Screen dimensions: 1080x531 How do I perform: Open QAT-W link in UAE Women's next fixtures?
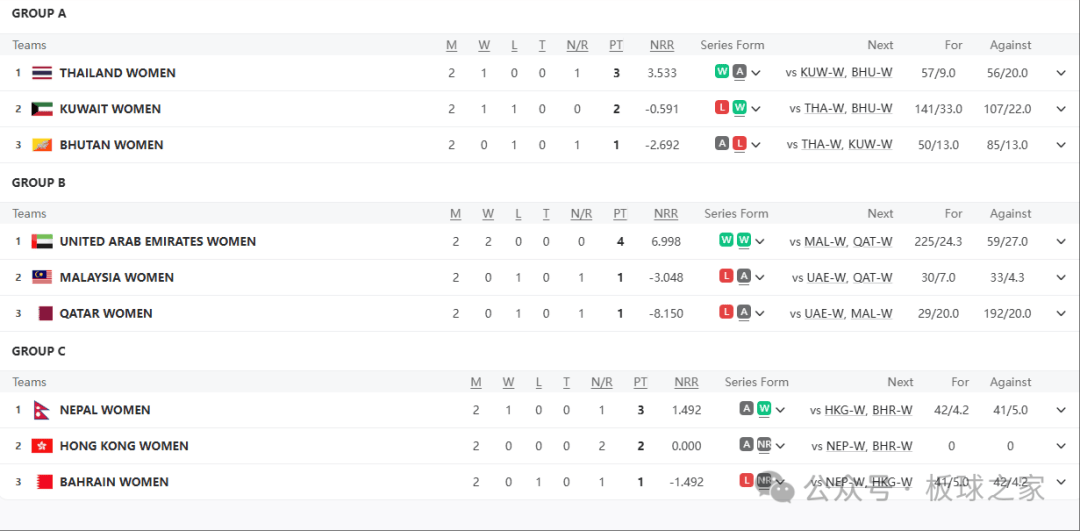click(x=872, y=242)
